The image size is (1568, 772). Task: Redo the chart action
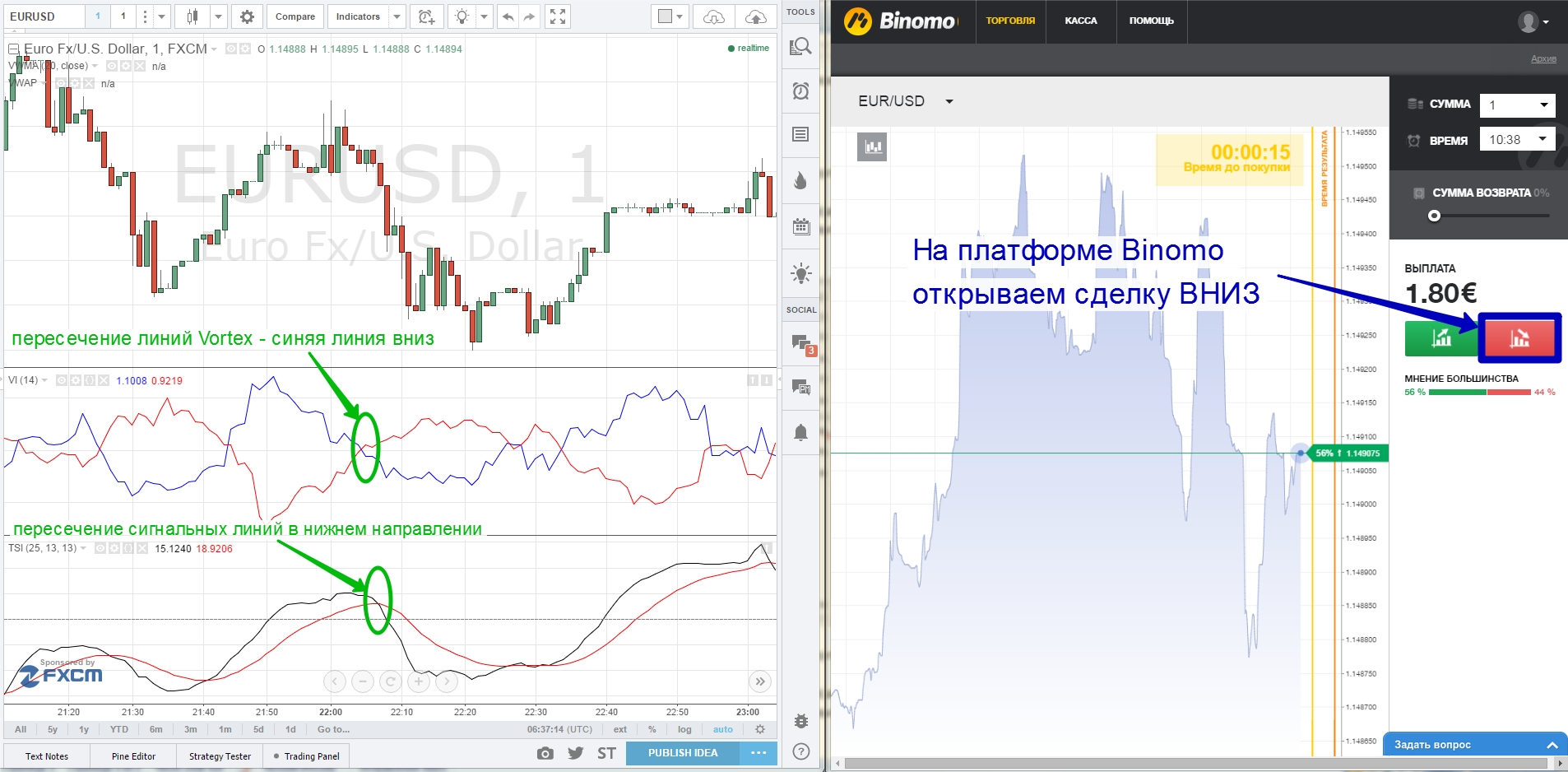coord(529,16)
